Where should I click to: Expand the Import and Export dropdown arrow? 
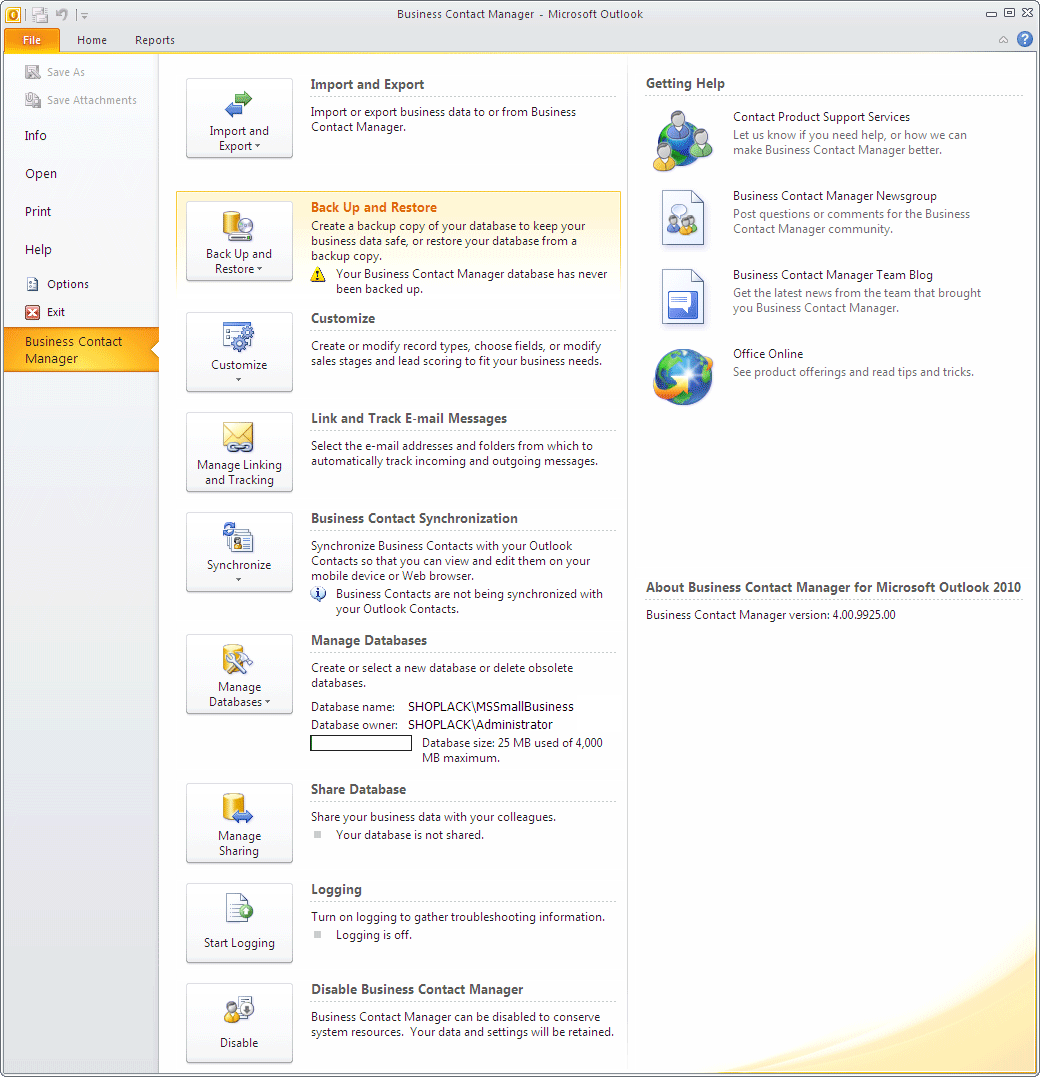[x=258, y=146]
